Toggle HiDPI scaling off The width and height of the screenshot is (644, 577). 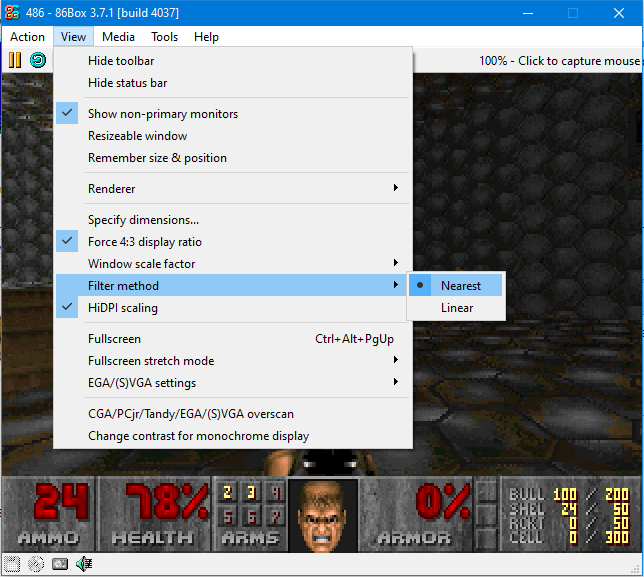[x=233, y=308]
